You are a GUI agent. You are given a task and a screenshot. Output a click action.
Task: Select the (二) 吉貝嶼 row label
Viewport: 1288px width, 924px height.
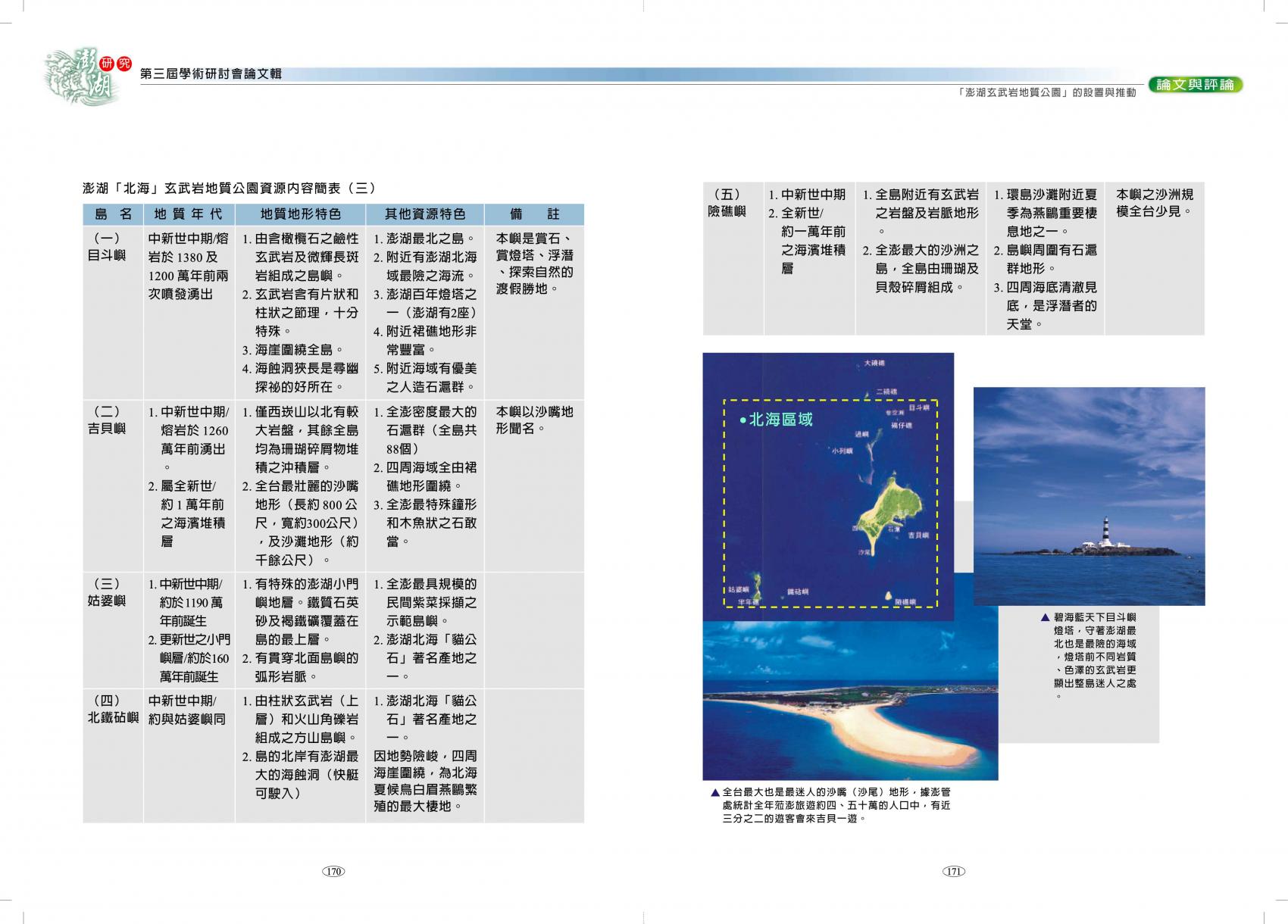[x=106, y=420]
